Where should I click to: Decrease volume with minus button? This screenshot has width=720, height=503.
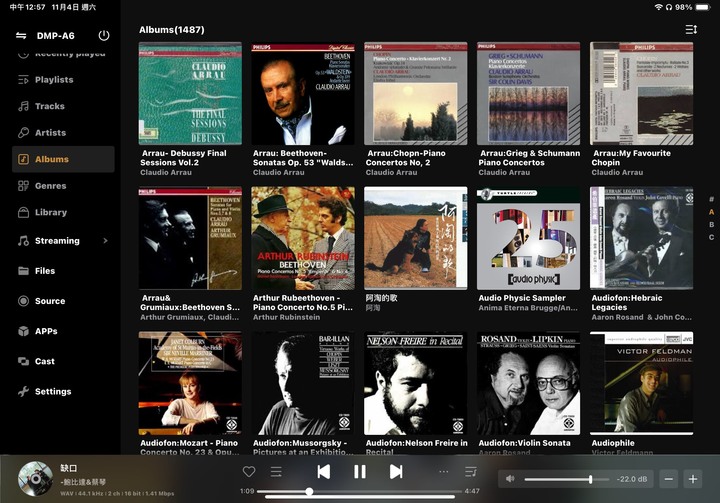(669, 480)
